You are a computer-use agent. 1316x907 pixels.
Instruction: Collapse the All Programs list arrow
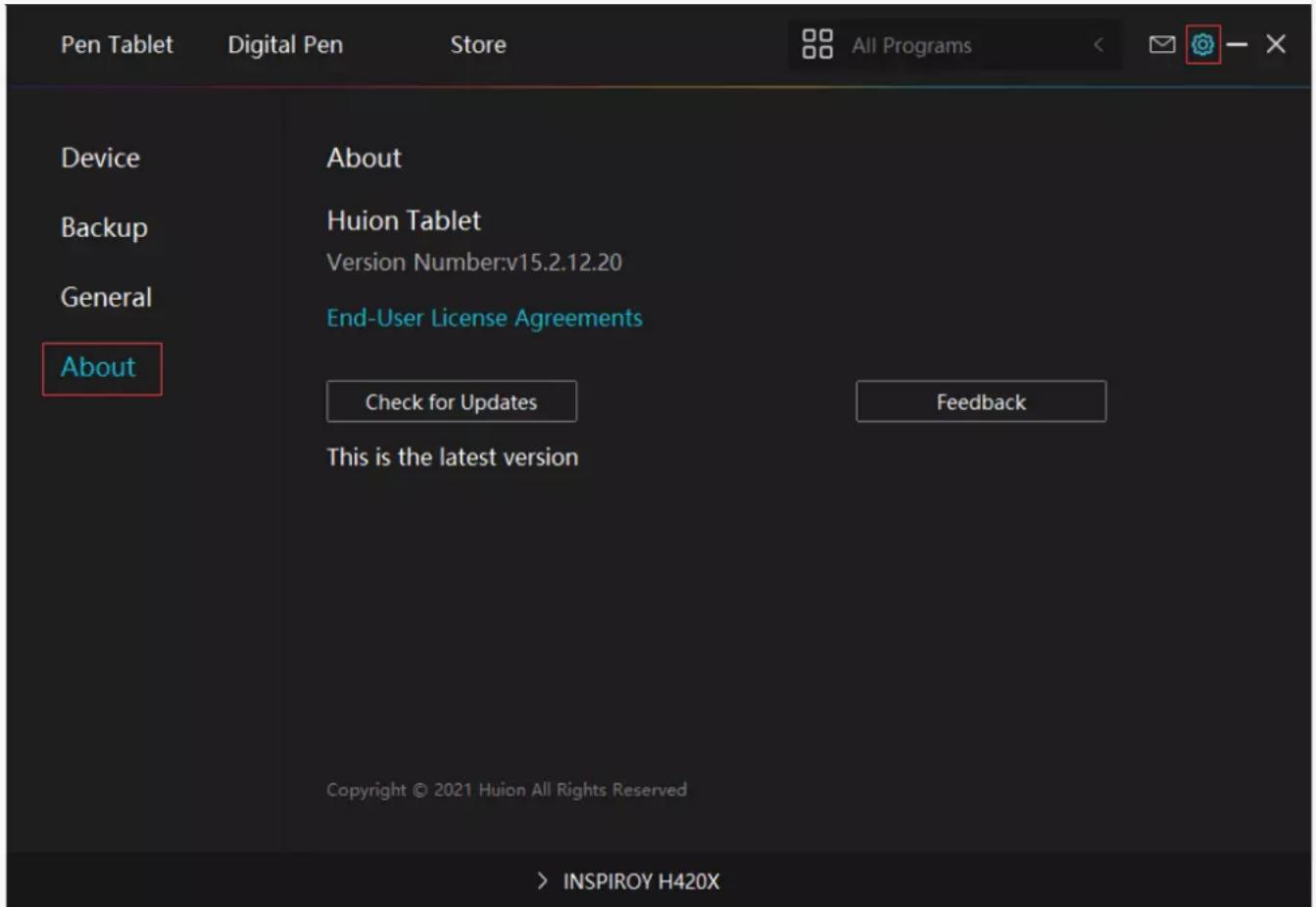pyautogui.click(x=1098, y=44)
